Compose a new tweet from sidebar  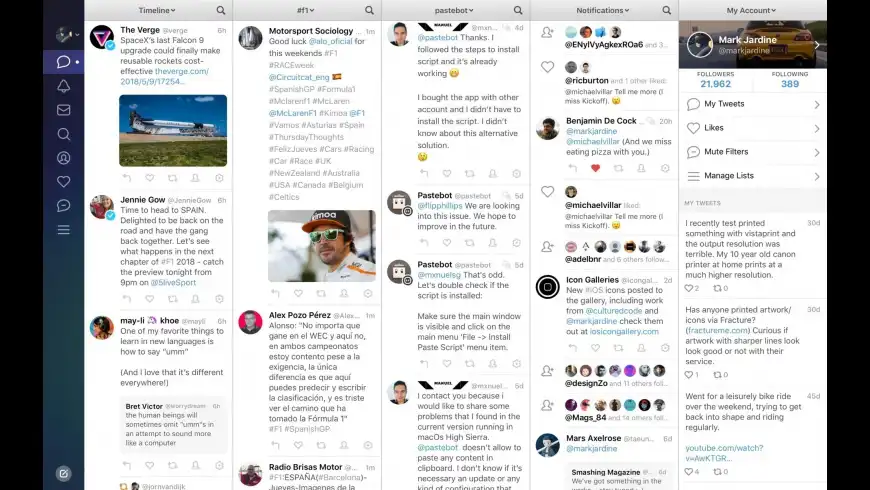click(x=63, y=473)
